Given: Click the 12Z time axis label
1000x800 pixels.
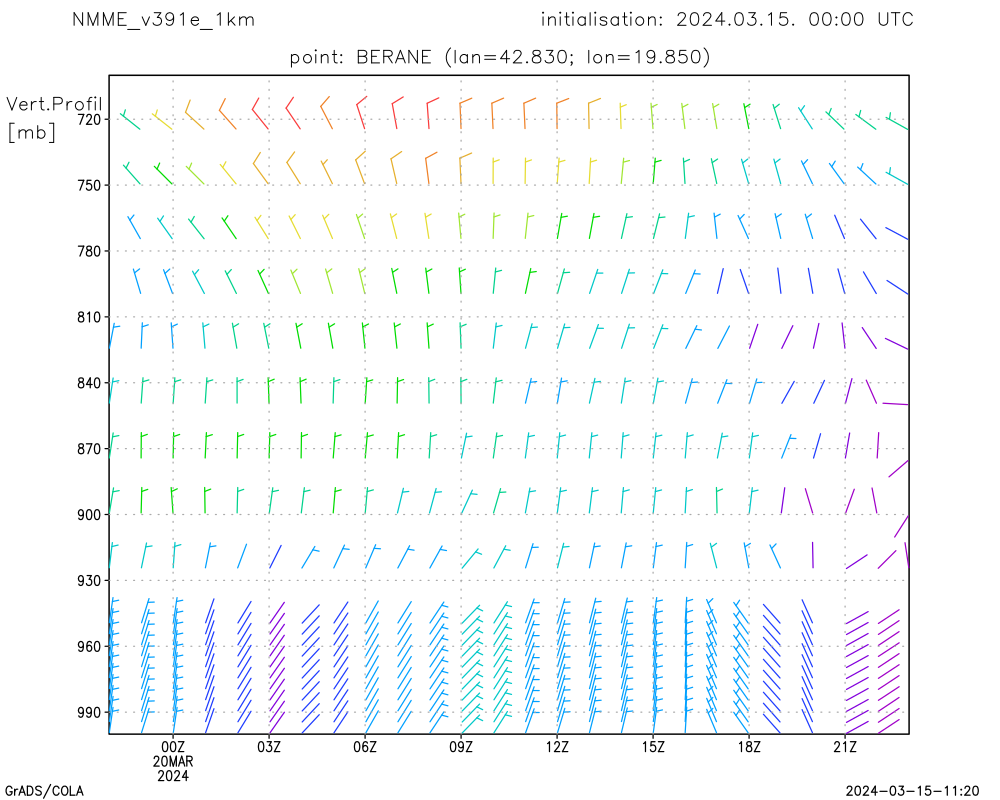Looking at the screenshot, I should pos(557,747).
